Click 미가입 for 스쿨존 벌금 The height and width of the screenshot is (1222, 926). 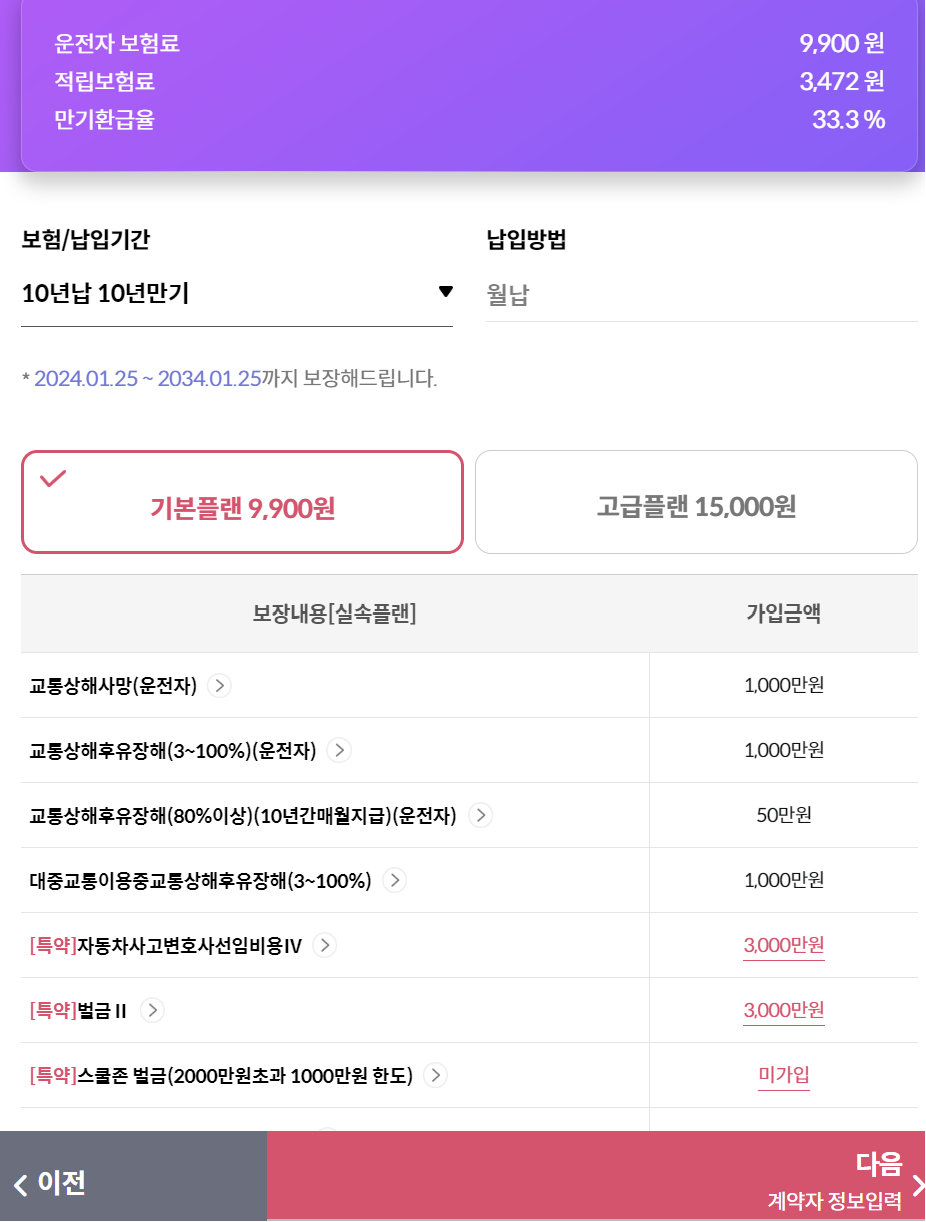coord(784,1075)
